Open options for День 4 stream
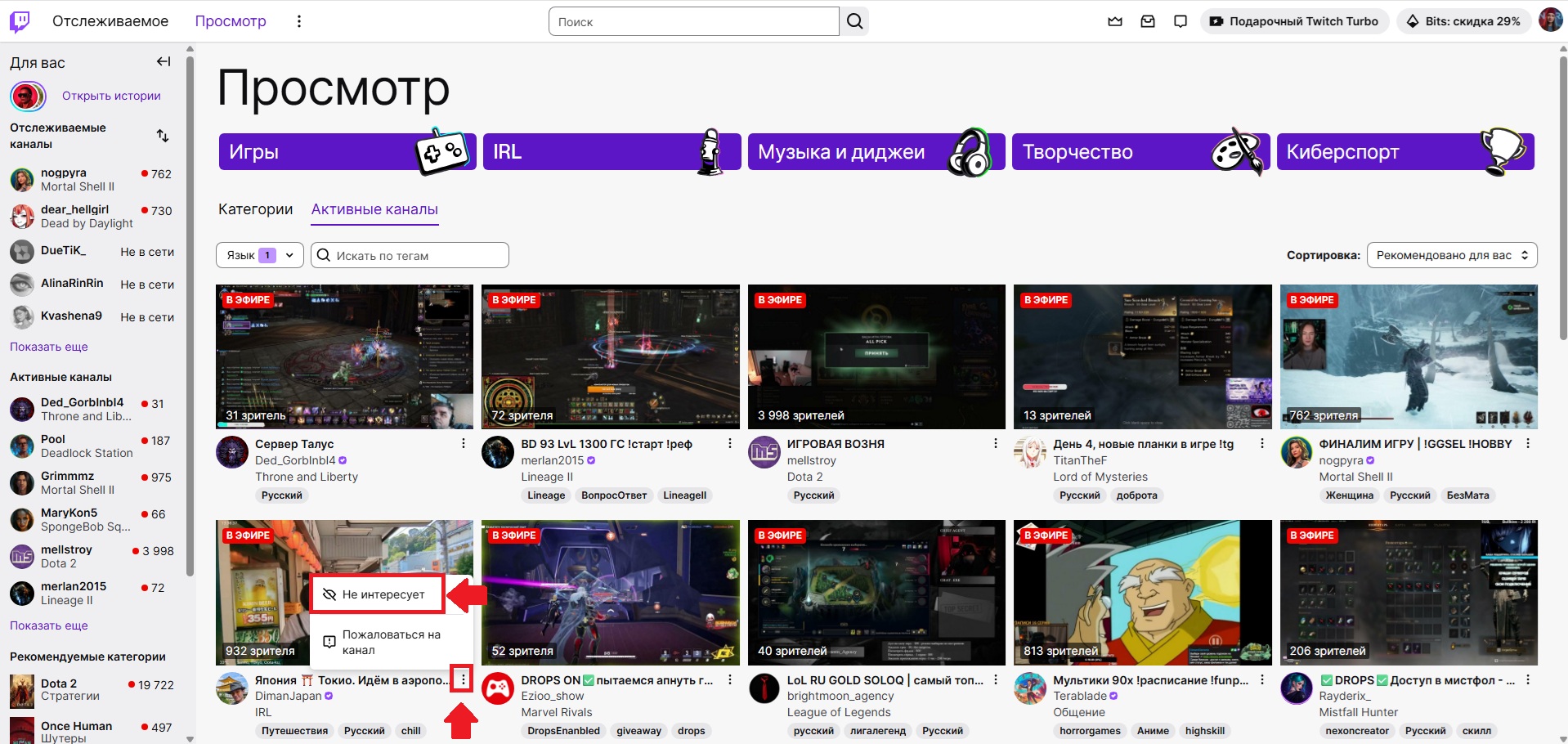Viewport: 1568px width, 744px height. 1261,443
